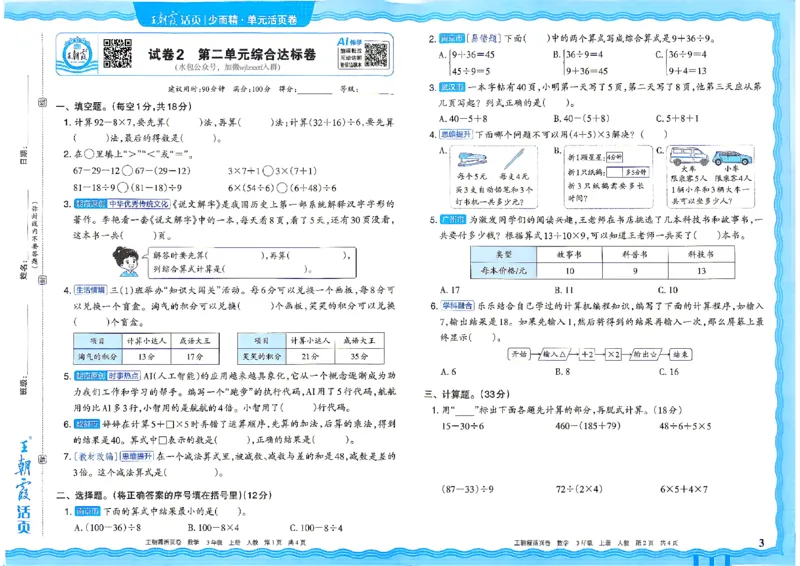
Task: Click the 生活情境 tag in question 4
Action: (x=90, y=290)
